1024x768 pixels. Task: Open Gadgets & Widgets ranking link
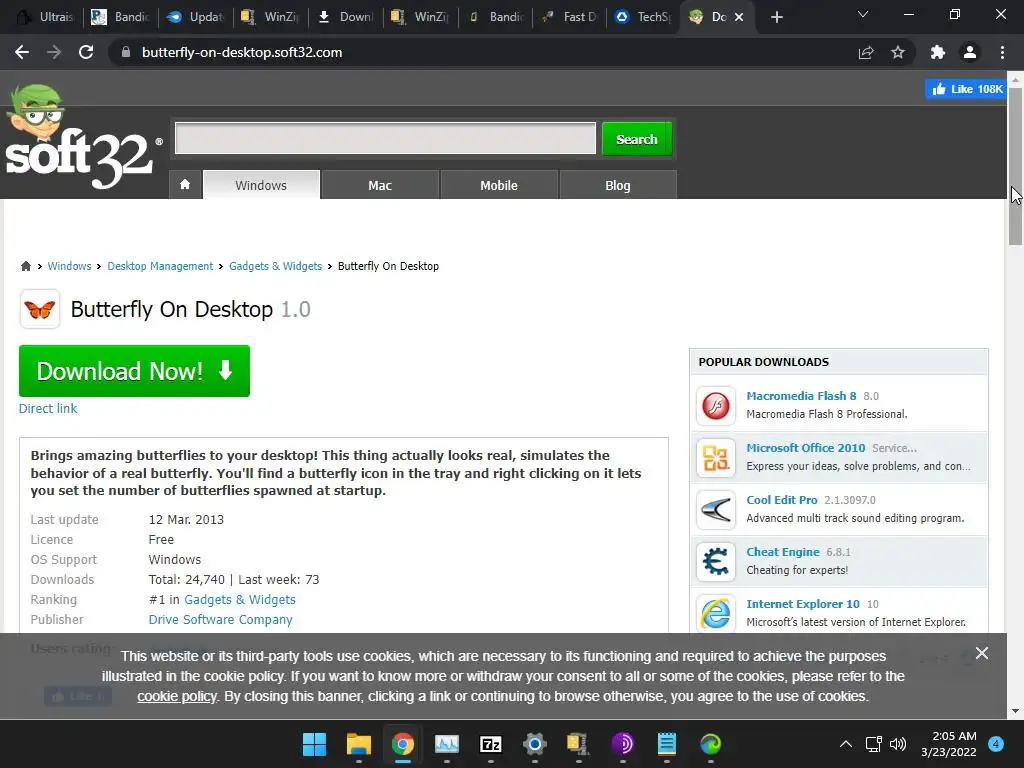240,600
